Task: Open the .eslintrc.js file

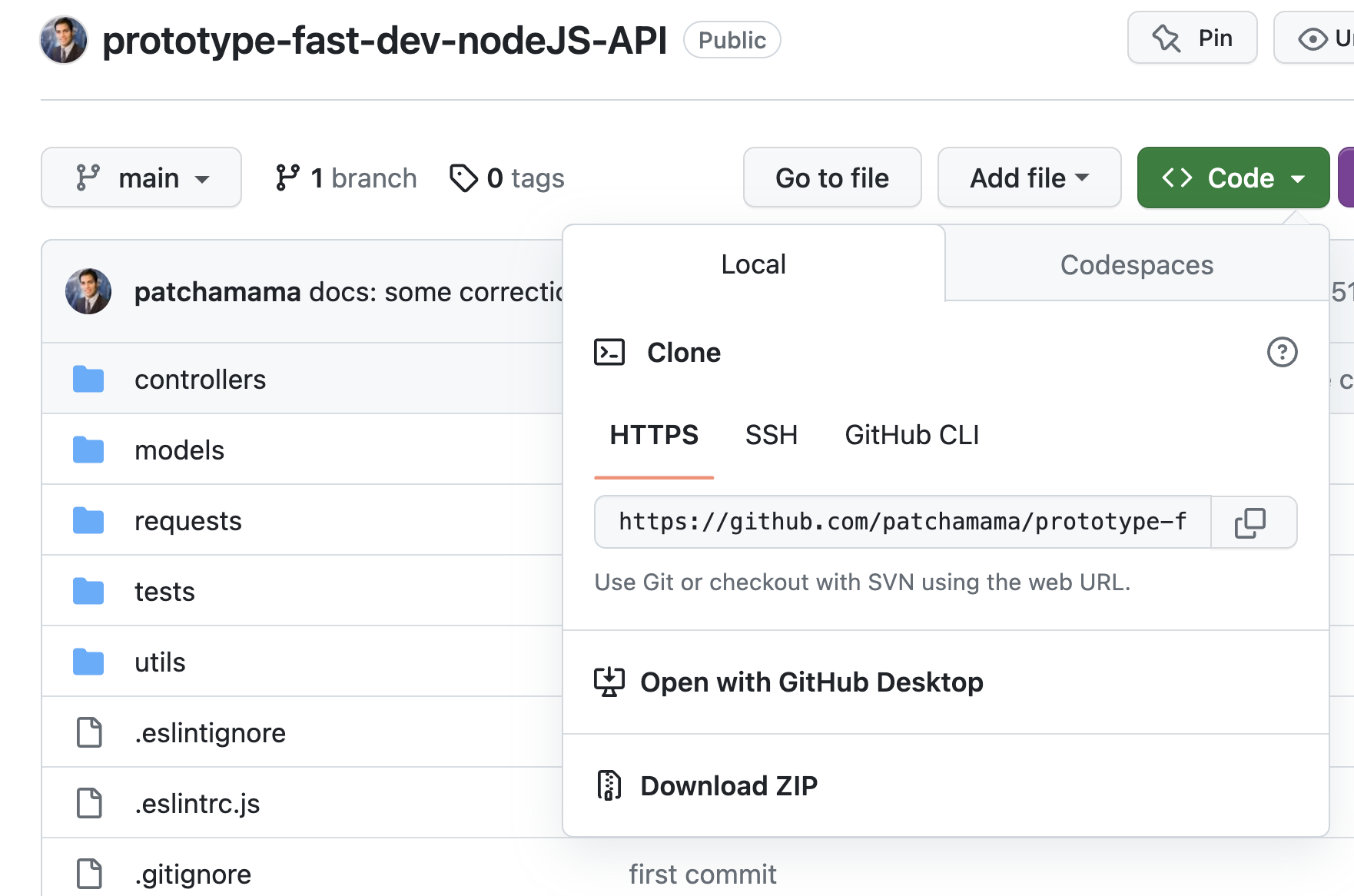Action: click(197, 804)
